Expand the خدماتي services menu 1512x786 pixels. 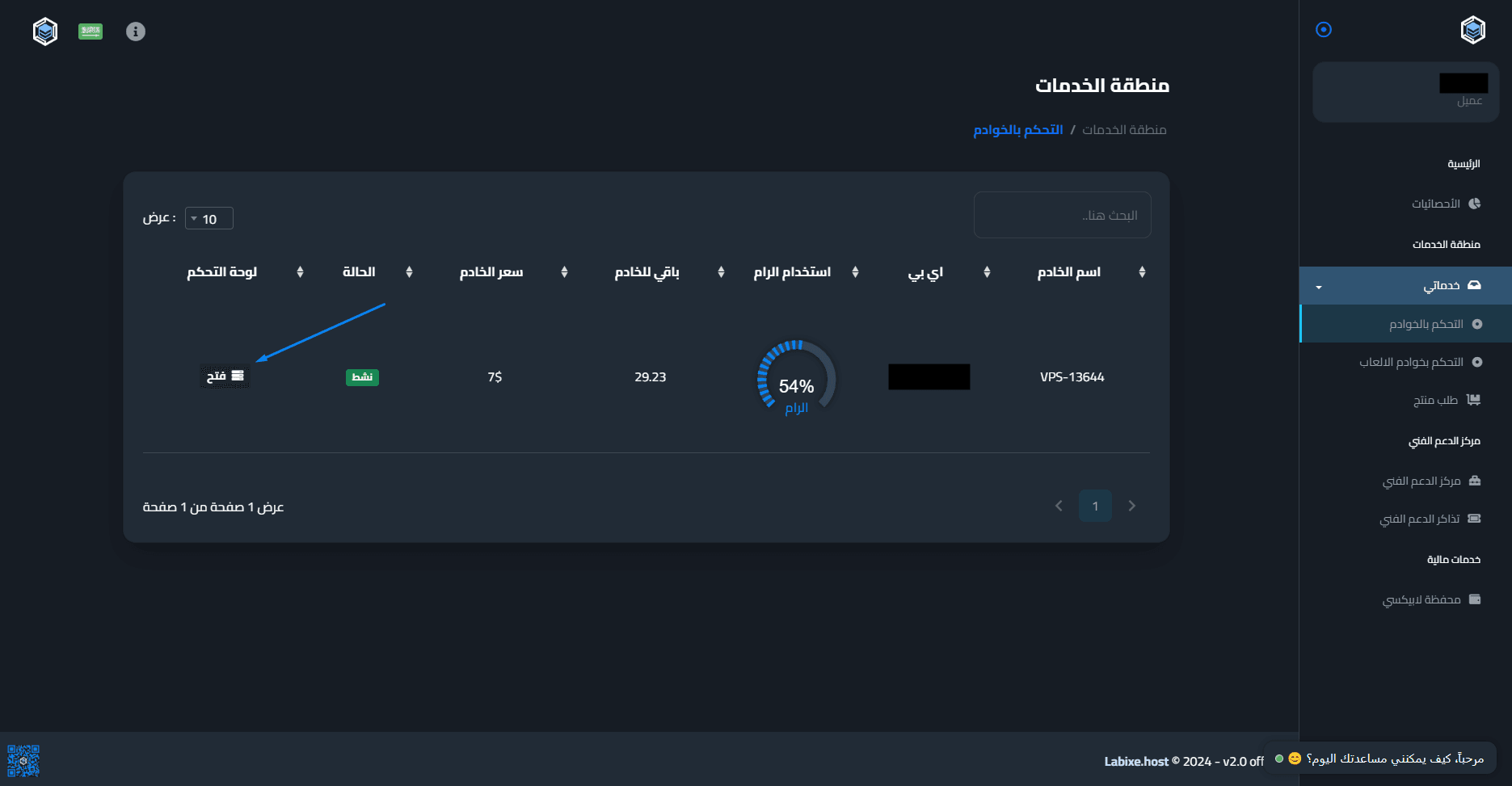click(1405, 285)
